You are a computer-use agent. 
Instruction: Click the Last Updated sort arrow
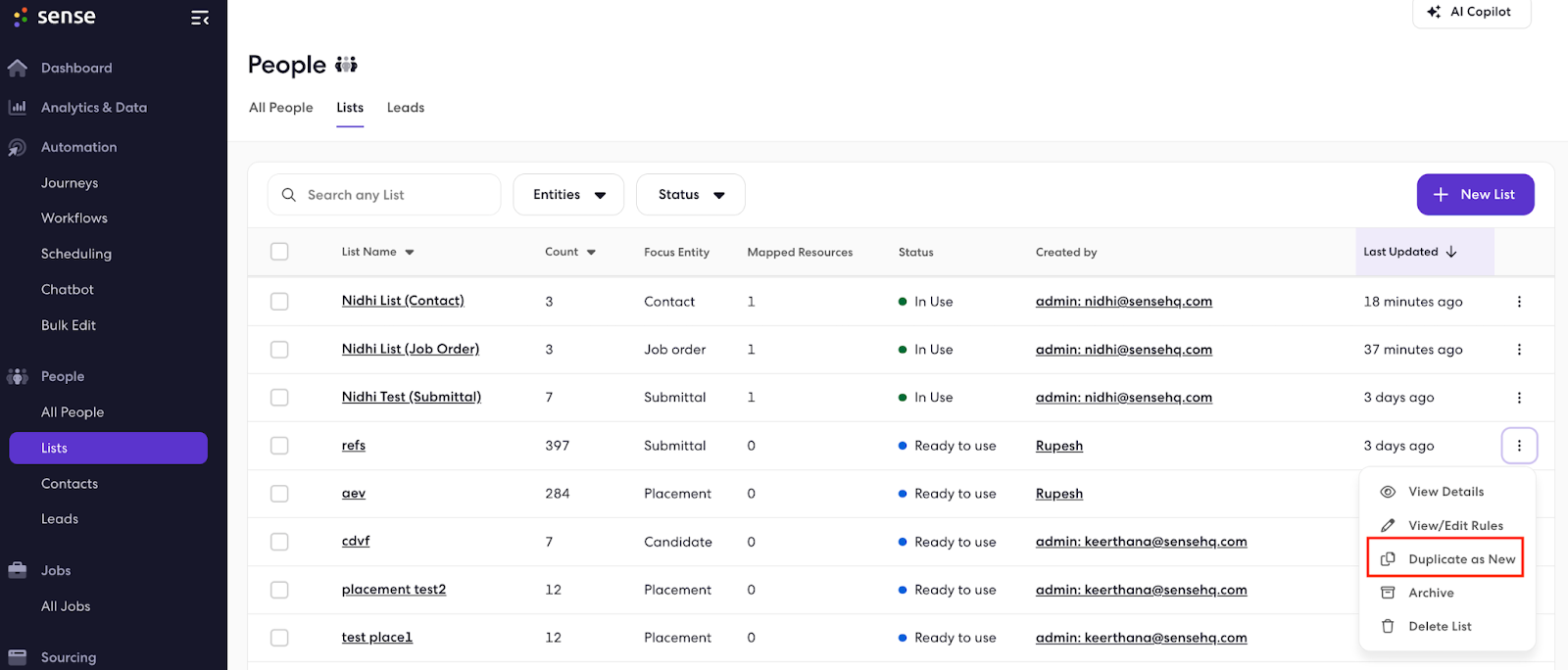click(1451, 252)
